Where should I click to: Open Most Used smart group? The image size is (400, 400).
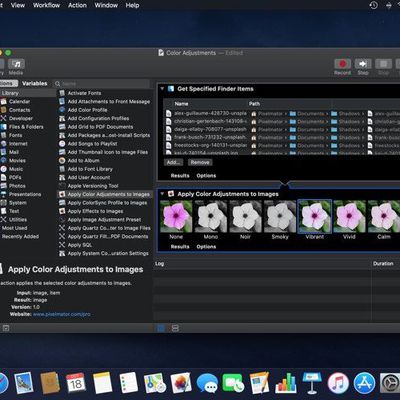[14, 228]
